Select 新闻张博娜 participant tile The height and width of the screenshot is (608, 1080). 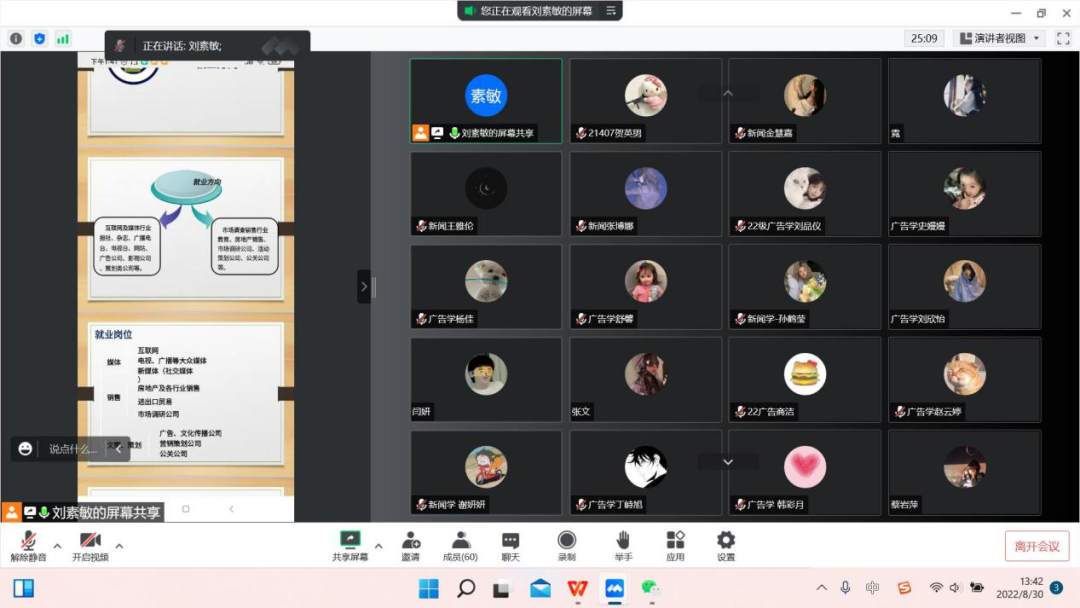click(645, 193)
